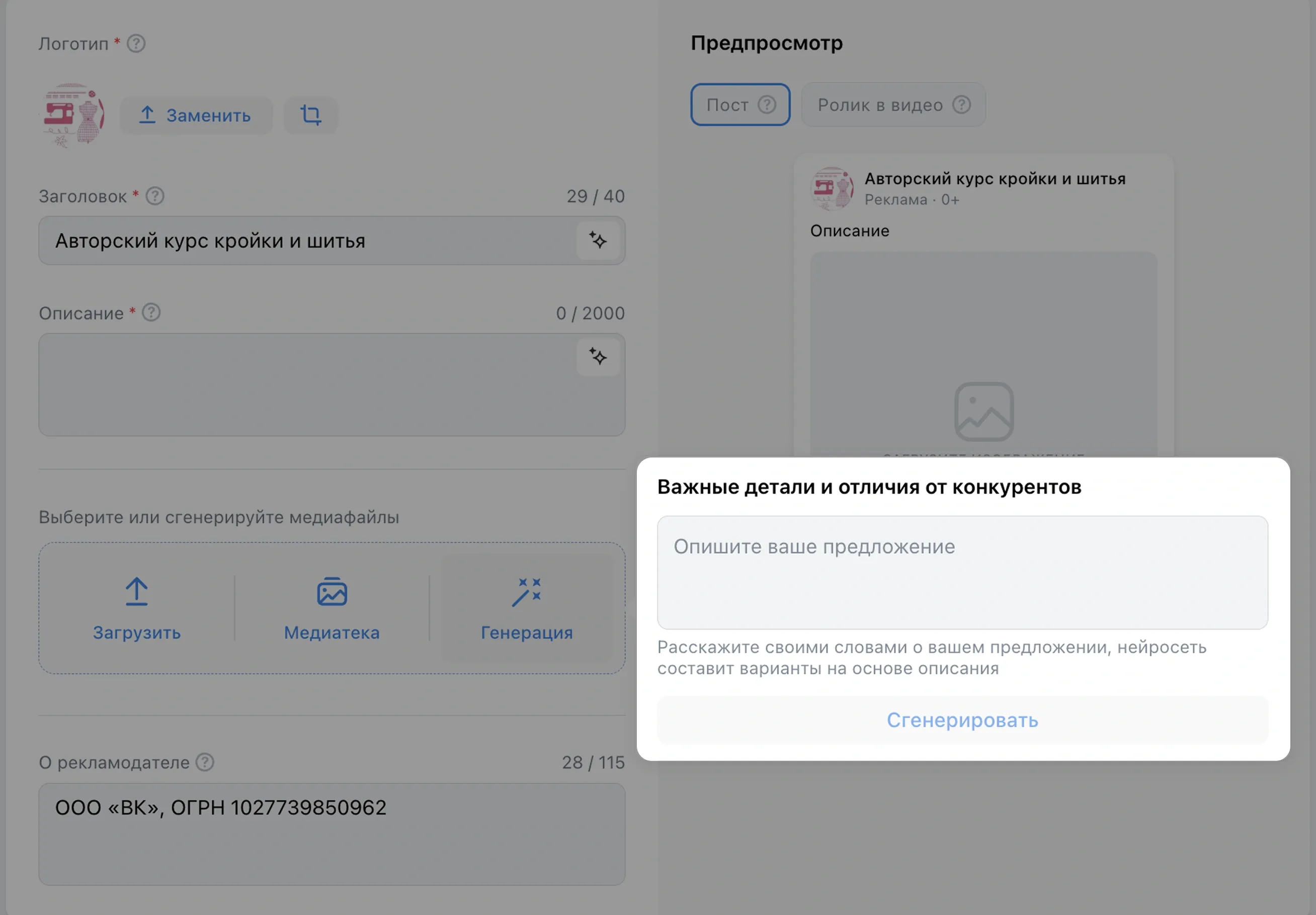Click into the Заголовок text field
The image size is (1316, 915).
(307, 241)
